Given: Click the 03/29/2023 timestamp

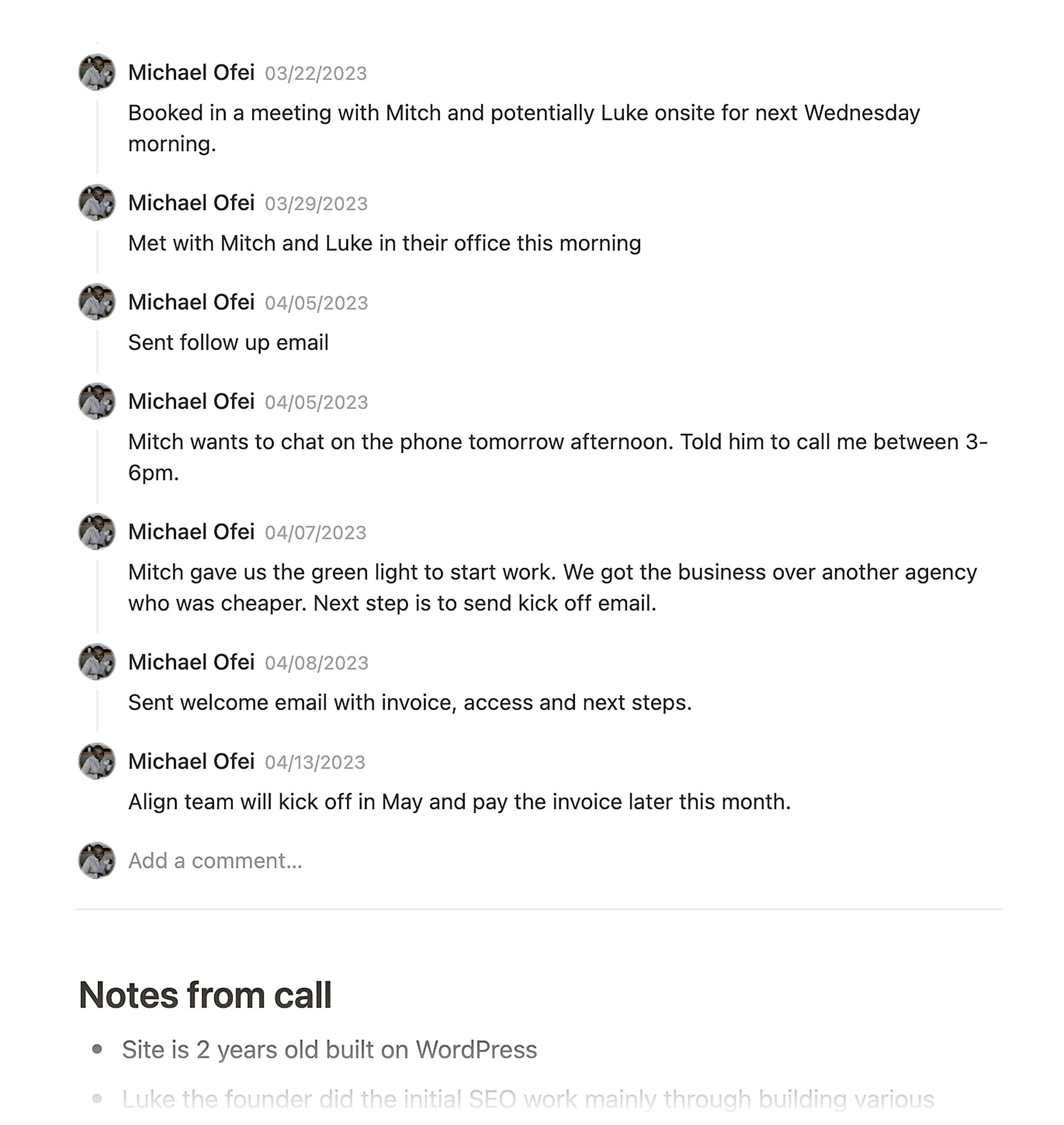Looking at the screenshot, I should click(316, 203).
